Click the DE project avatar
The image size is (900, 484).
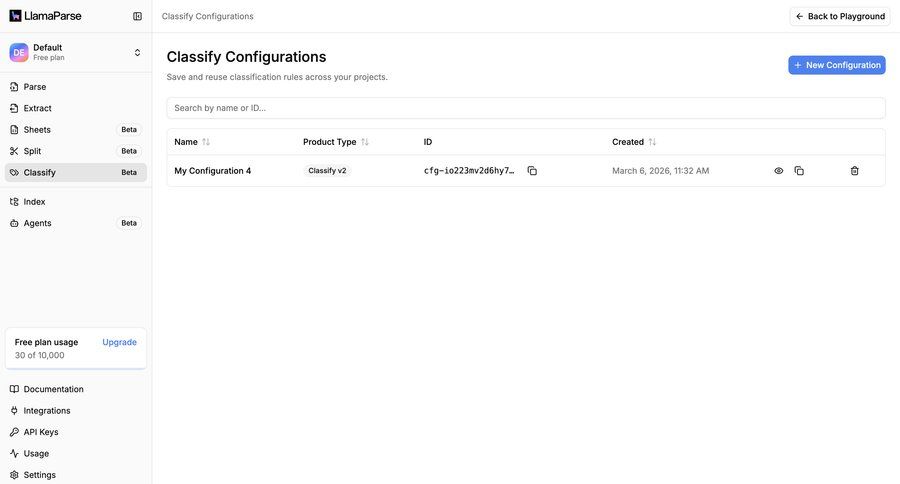click(19, 52)
